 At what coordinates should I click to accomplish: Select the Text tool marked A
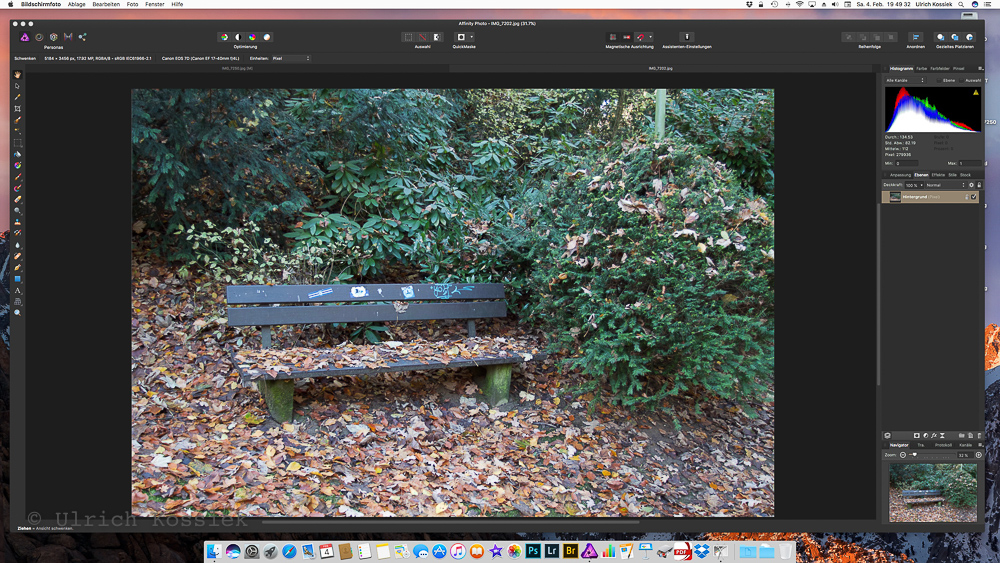17,291
